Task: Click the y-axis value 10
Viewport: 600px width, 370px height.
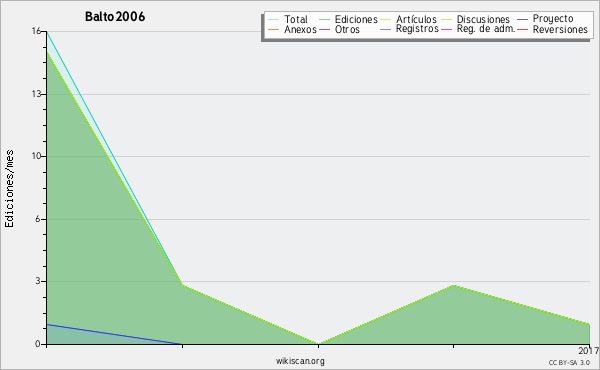Action: 36,156
